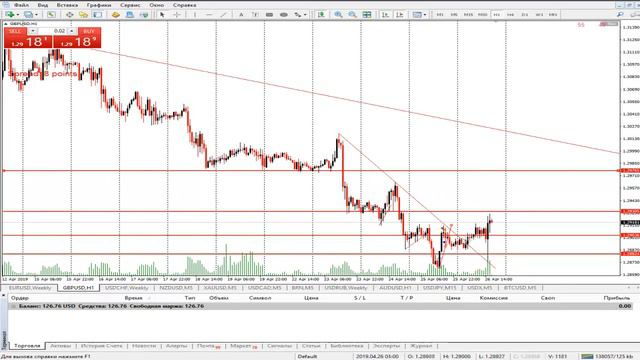This screenshot has height=360, width=640.
Task: Open the New Chart dropdown arrow
Action: click(x=17, y=15)
